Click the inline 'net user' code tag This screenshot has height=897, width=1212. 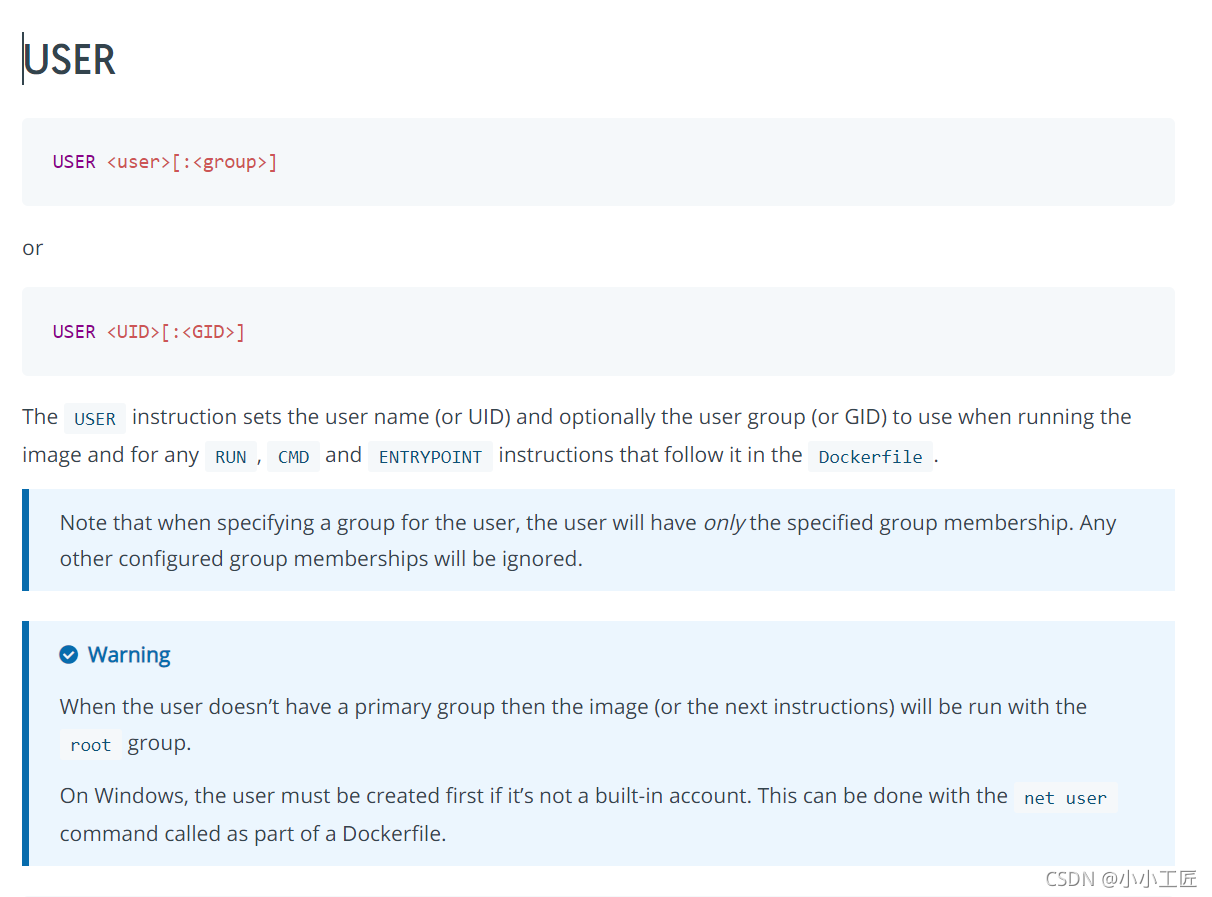click(1065, 798)
